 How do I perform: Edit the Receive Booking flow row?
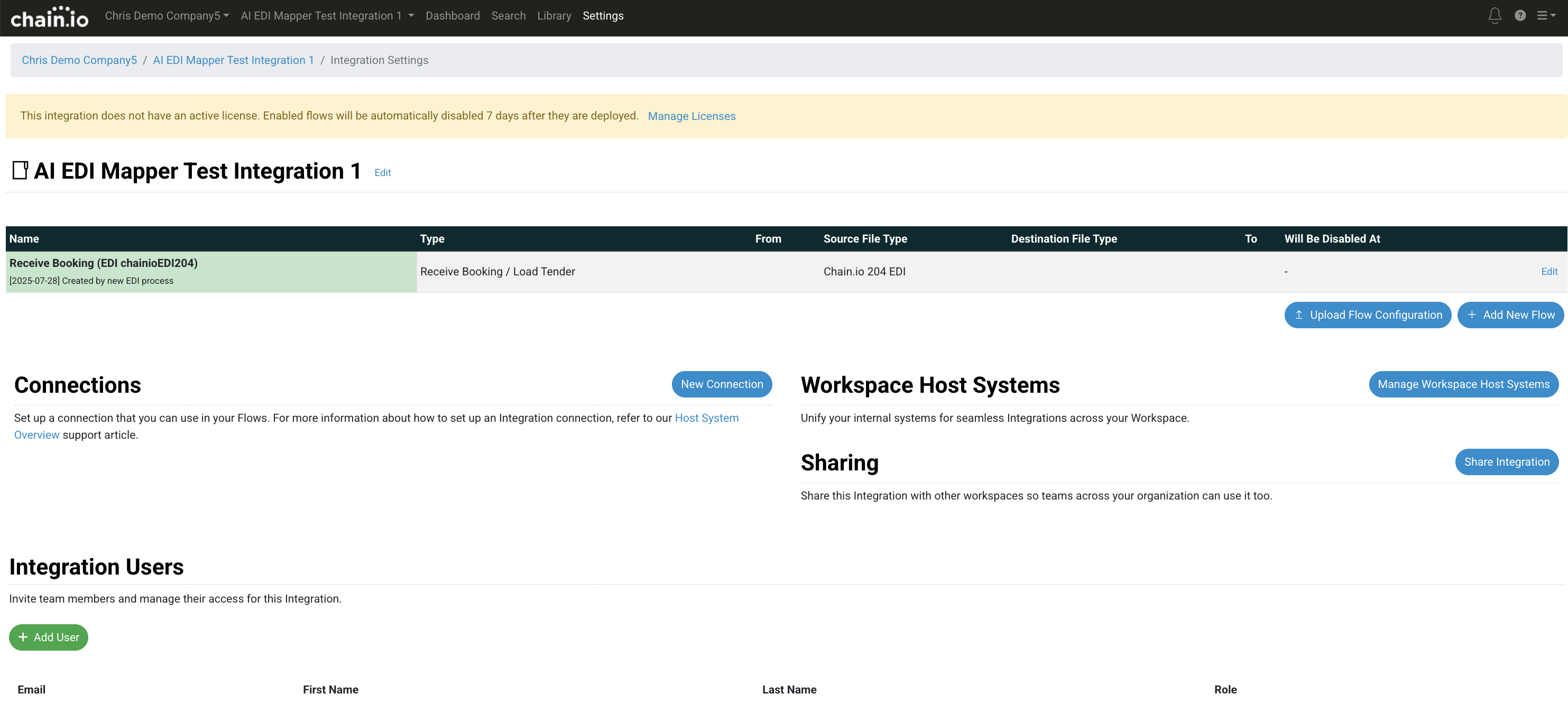click(x=1548, y=272)
